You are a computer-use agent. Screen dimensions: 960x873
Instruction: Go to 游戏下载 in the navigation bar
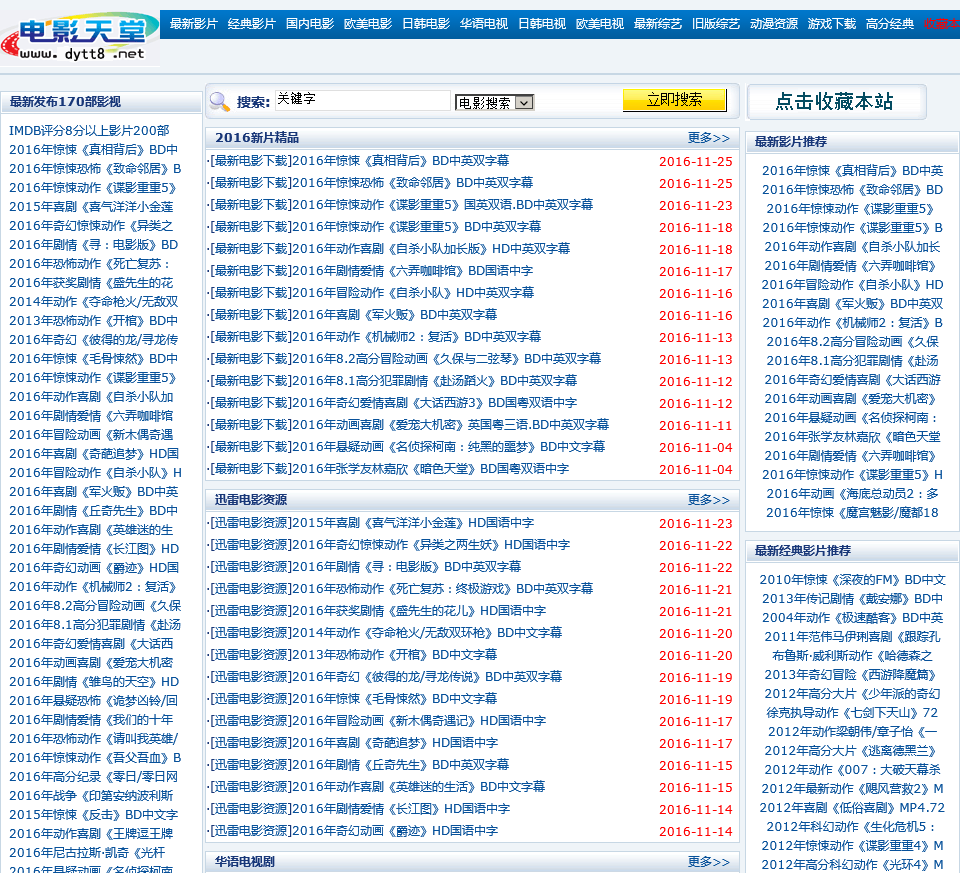(x=831, y=24)
